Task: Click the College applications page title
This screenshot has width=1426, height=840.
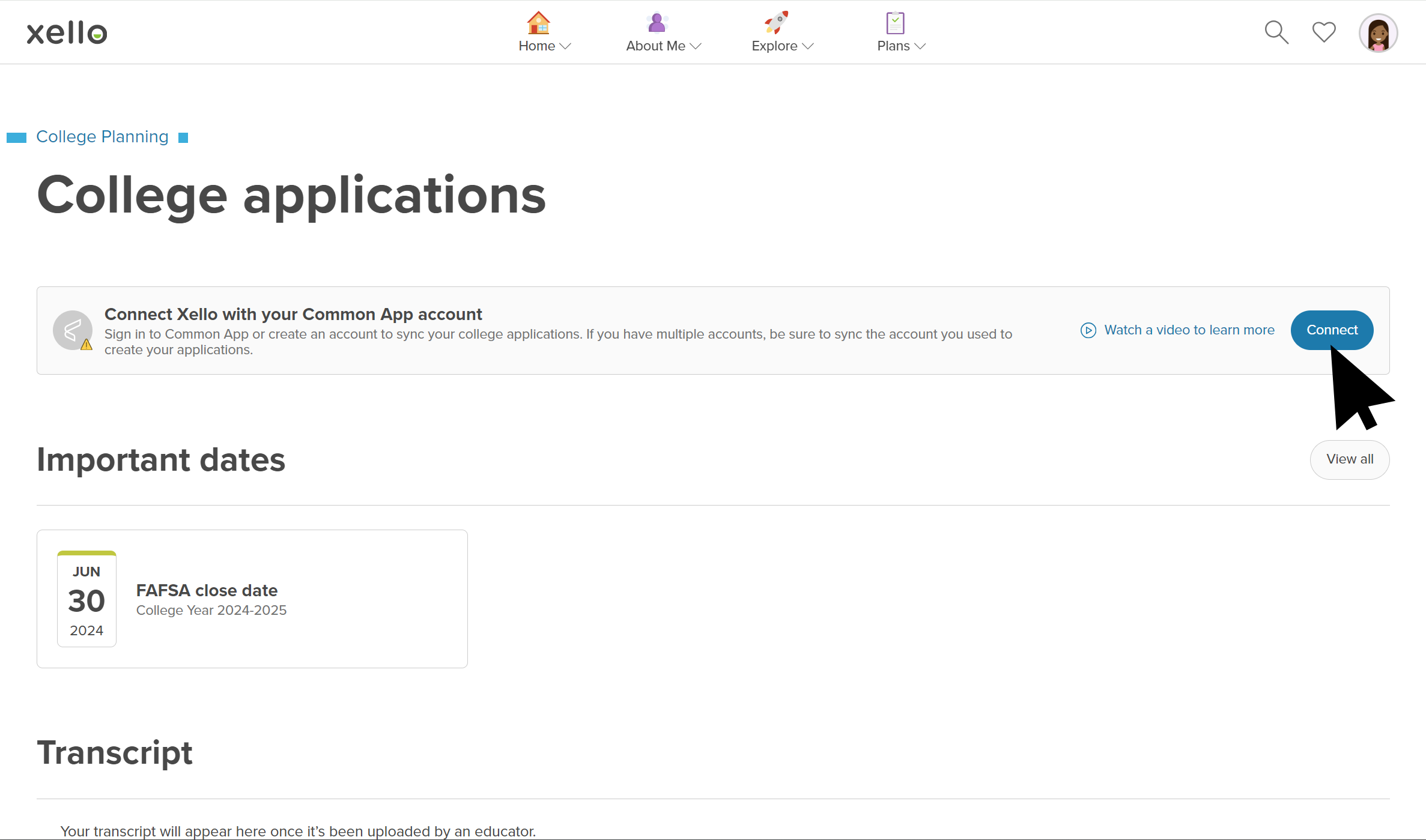Action: pos(291,195)
